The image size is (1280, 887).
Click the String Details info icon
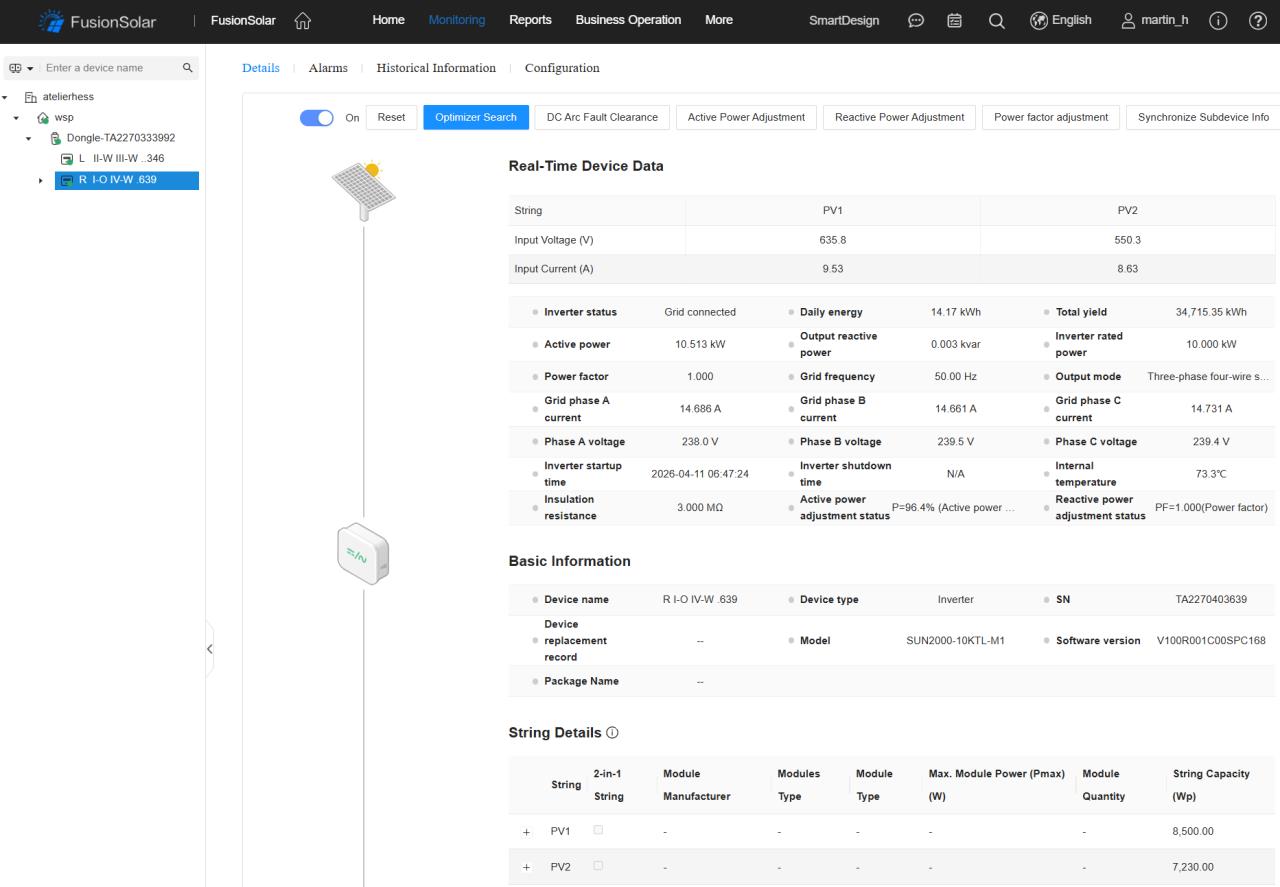pyautogui.click(x=612, y=733)
